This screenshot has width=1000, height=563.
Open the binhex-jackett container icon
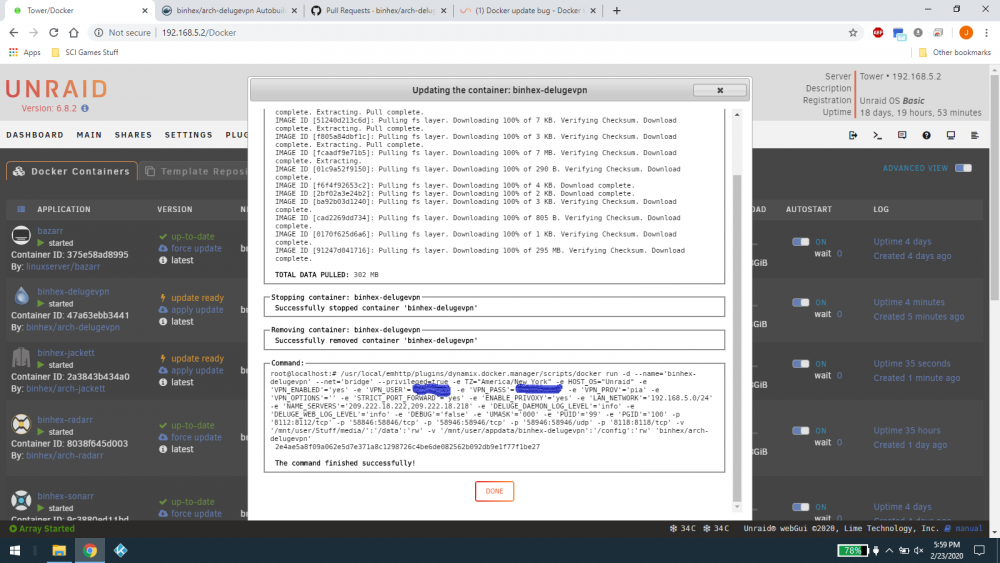(x=21, y=357)
